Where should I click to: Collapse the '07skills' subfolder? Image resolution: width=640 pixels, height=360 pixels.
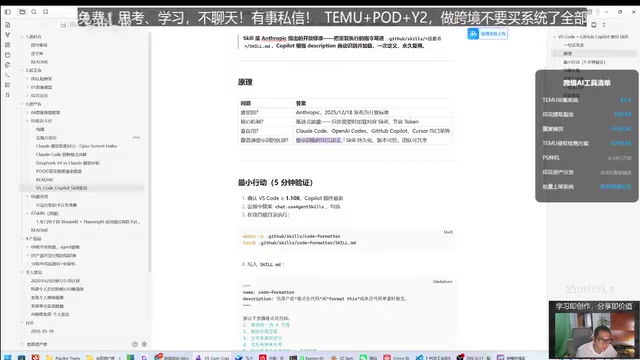pyautogui.click(x=27, y=213)
